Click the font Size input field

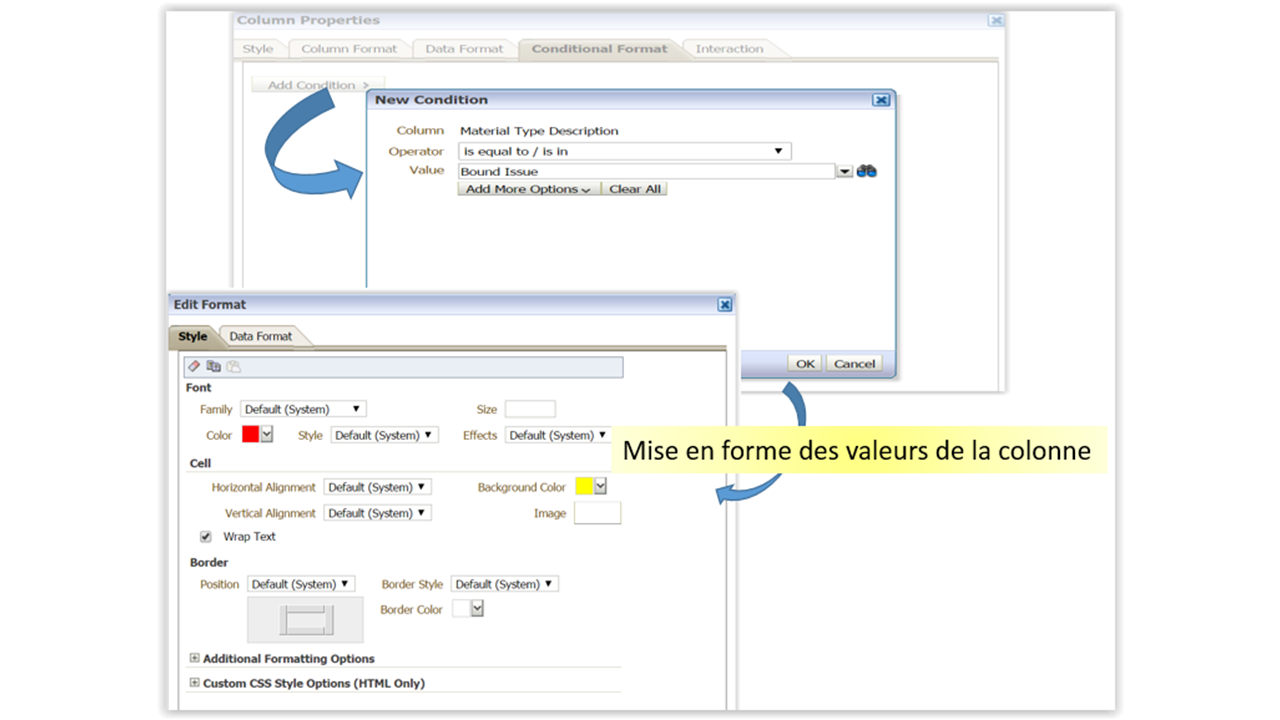tap(530, 409)
